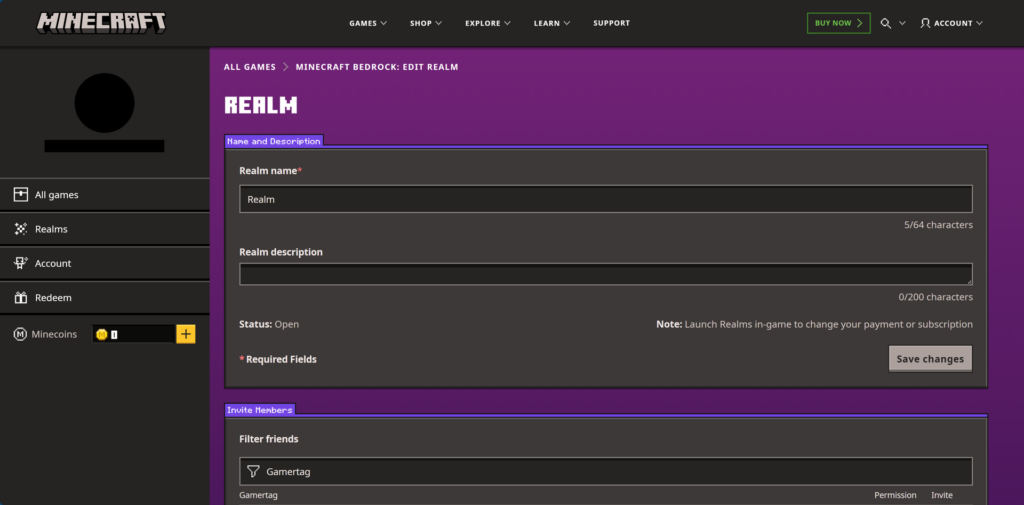This screenshot has width=1024, height=505.
Task: Click the account person icon
Action: (925, 23)
